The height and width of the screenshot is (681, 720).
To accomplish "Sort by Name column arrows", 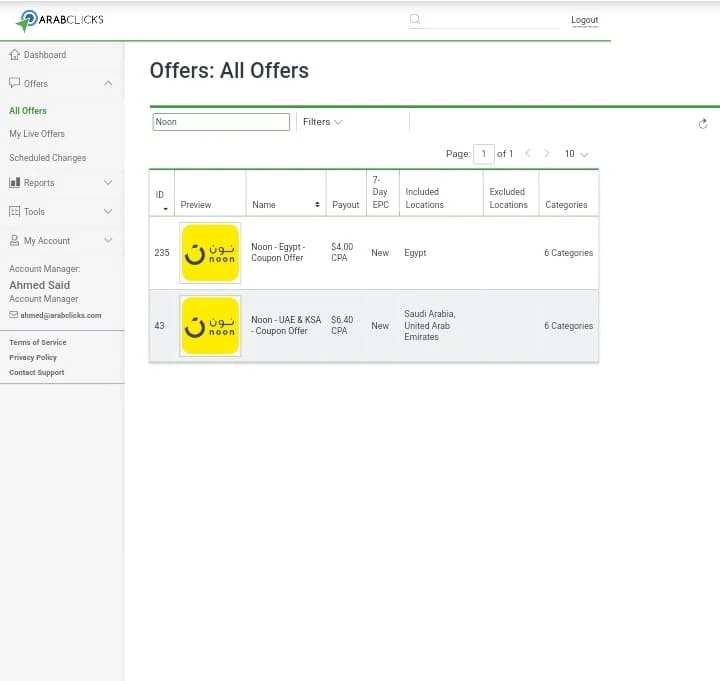I will pyautogui.click(x=317, y=204).
